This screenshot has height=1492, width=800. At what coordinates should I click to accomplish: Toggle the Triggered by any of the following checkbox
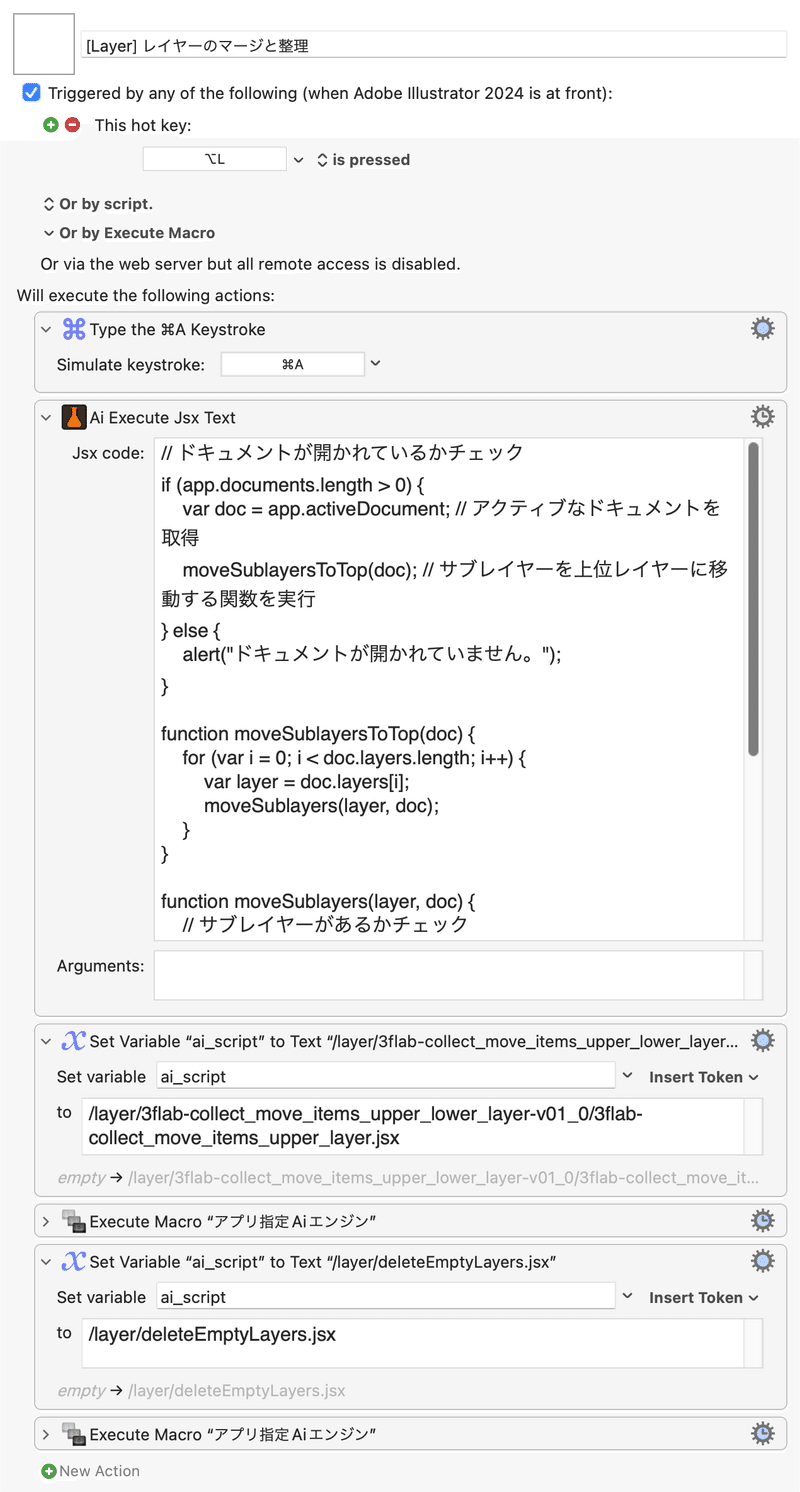pyautogui.click(x=31, y=93)
